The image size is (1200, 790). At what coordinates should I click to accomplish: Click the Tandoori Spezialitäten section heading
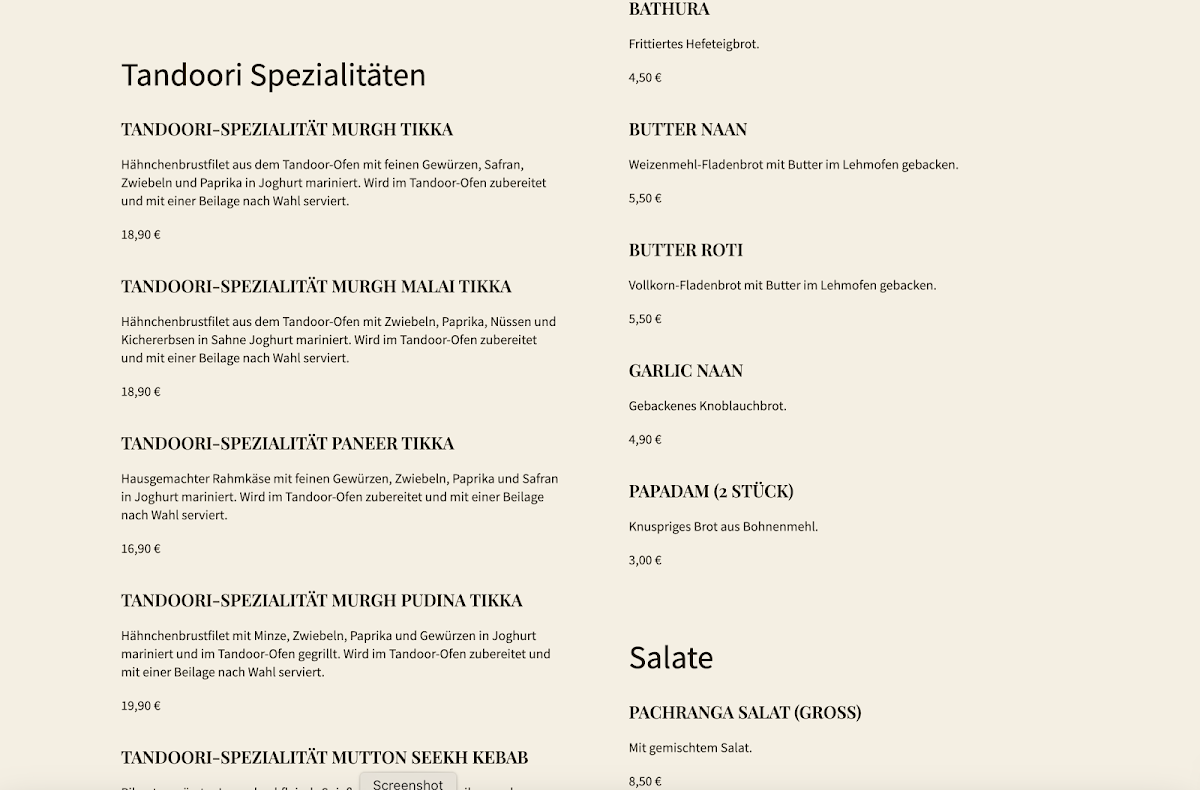coord(273,75)
